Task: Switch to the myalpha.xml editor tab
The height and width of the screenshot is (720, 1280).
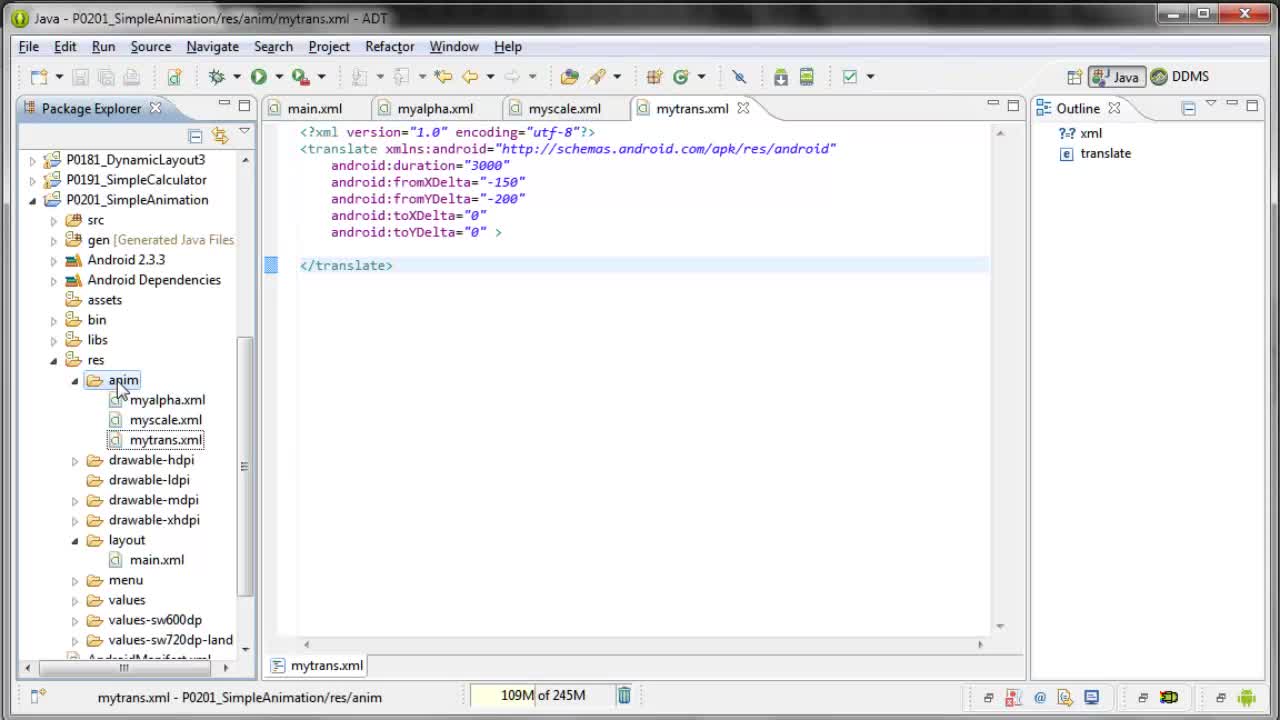Action: 426,108
